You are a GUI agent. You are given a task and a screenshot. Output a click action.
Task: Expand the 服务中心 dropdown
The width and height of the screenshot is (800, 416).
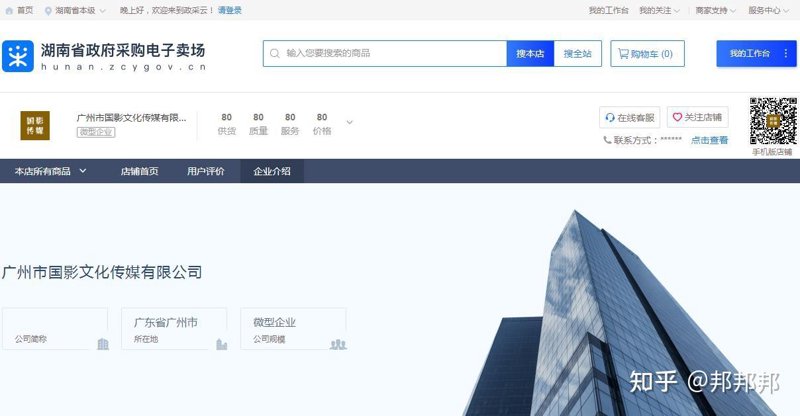click(x=768, y=10)
